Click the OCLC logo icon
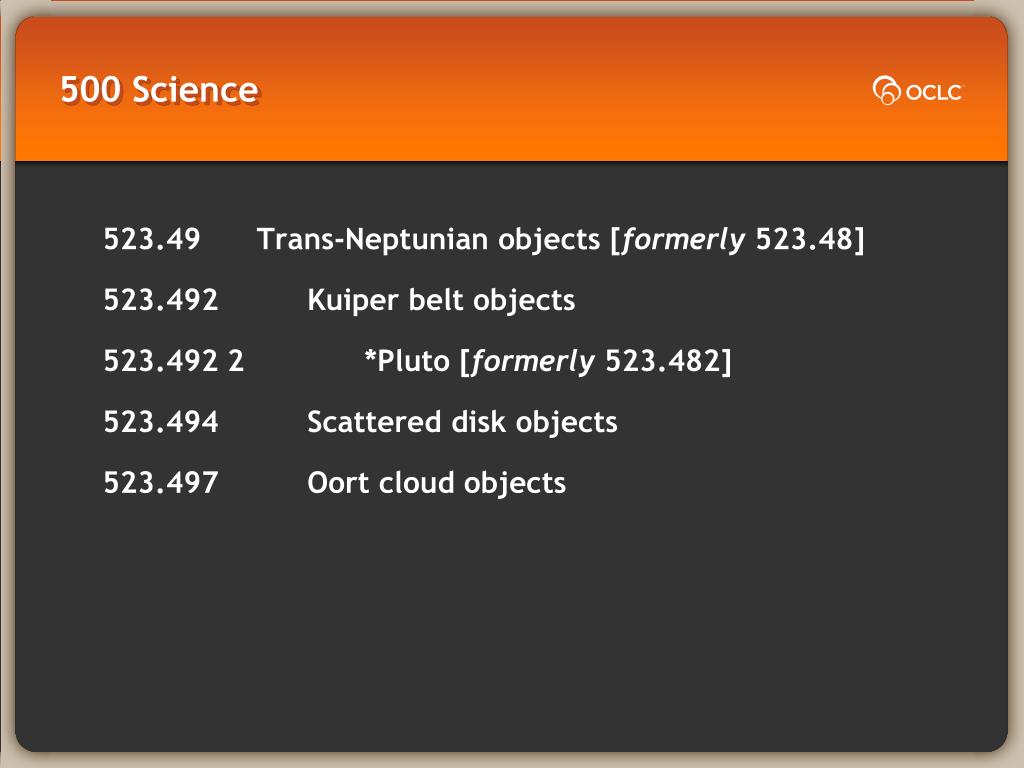The image size is (1024, 768). 887,91
